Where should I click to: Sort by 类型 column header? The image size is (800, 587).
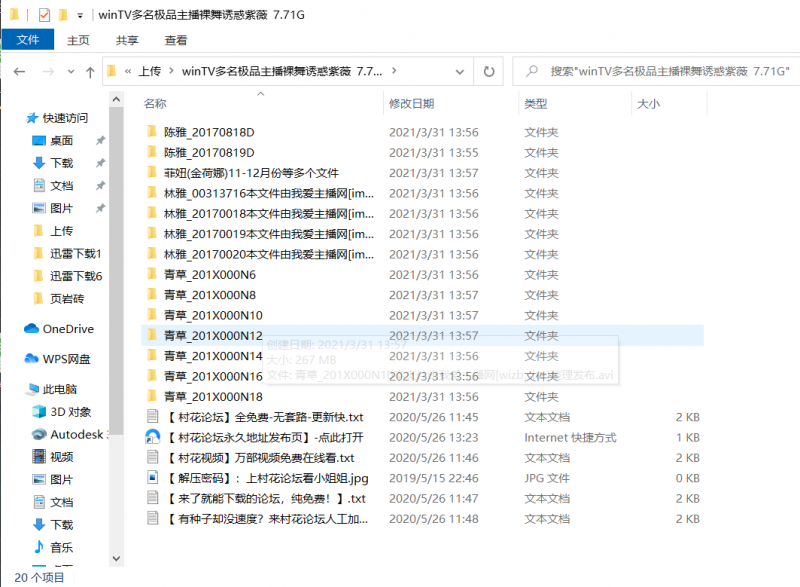coord(536,104)
